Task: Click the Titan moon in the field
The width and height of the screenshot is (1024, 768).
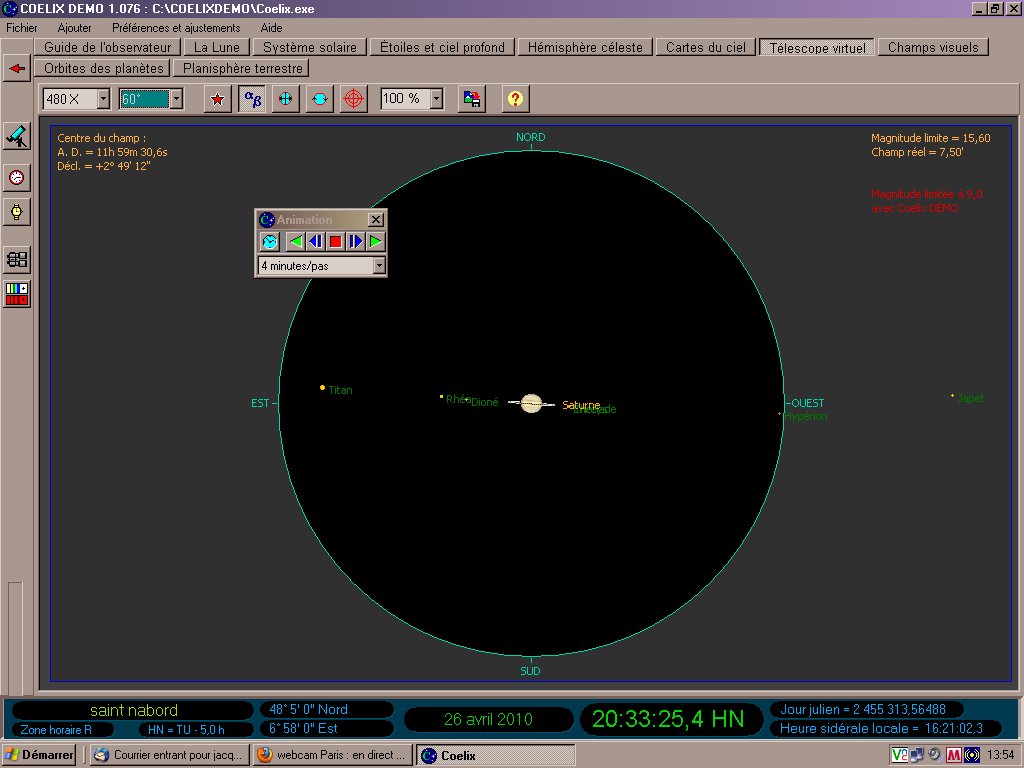Action: (322, 388)
